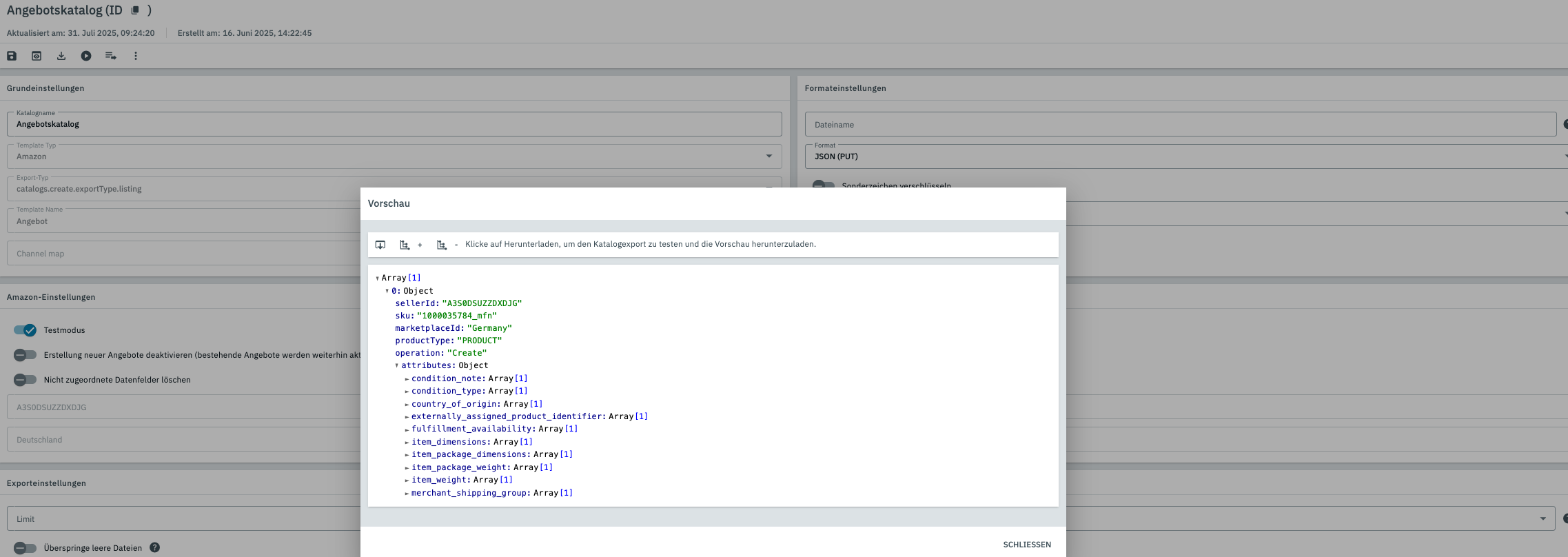1568x557 pixels.
Task: Click into the Dateiname input field
Action: [1179, 125]
